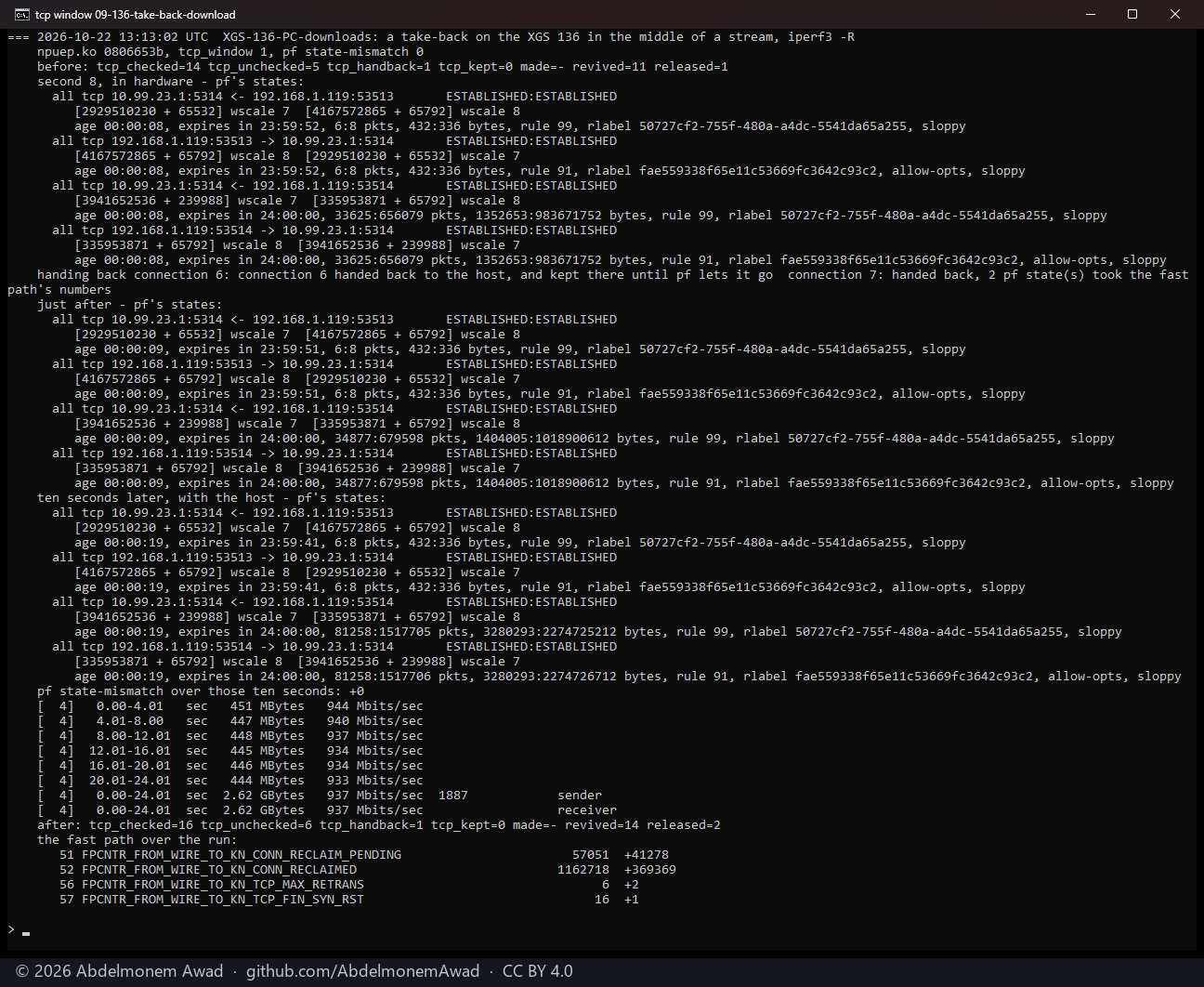Click the 'path's numbers' line
Screen dimensions: 1204x987
(59, 290)
